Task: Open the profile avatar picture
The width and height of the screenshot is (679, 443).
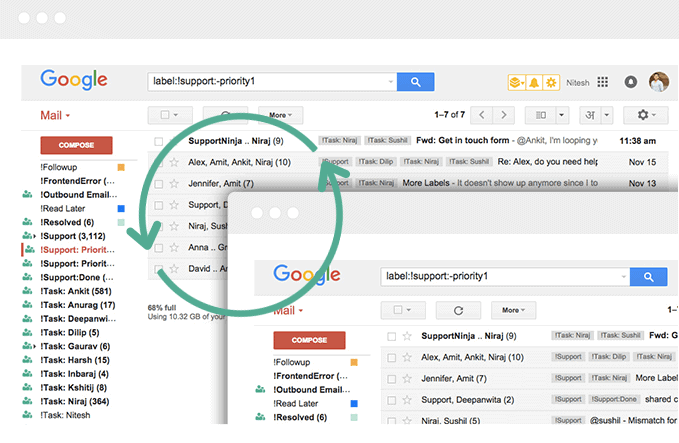Action: tap(659, 81)
